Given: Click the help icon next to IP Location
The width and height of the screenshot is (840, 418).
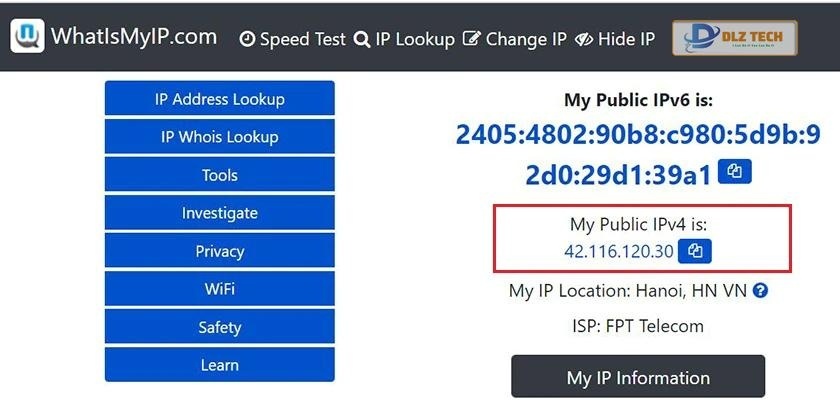Looking at the screenshot, I should pyautogui.click(x=760, y=291).
